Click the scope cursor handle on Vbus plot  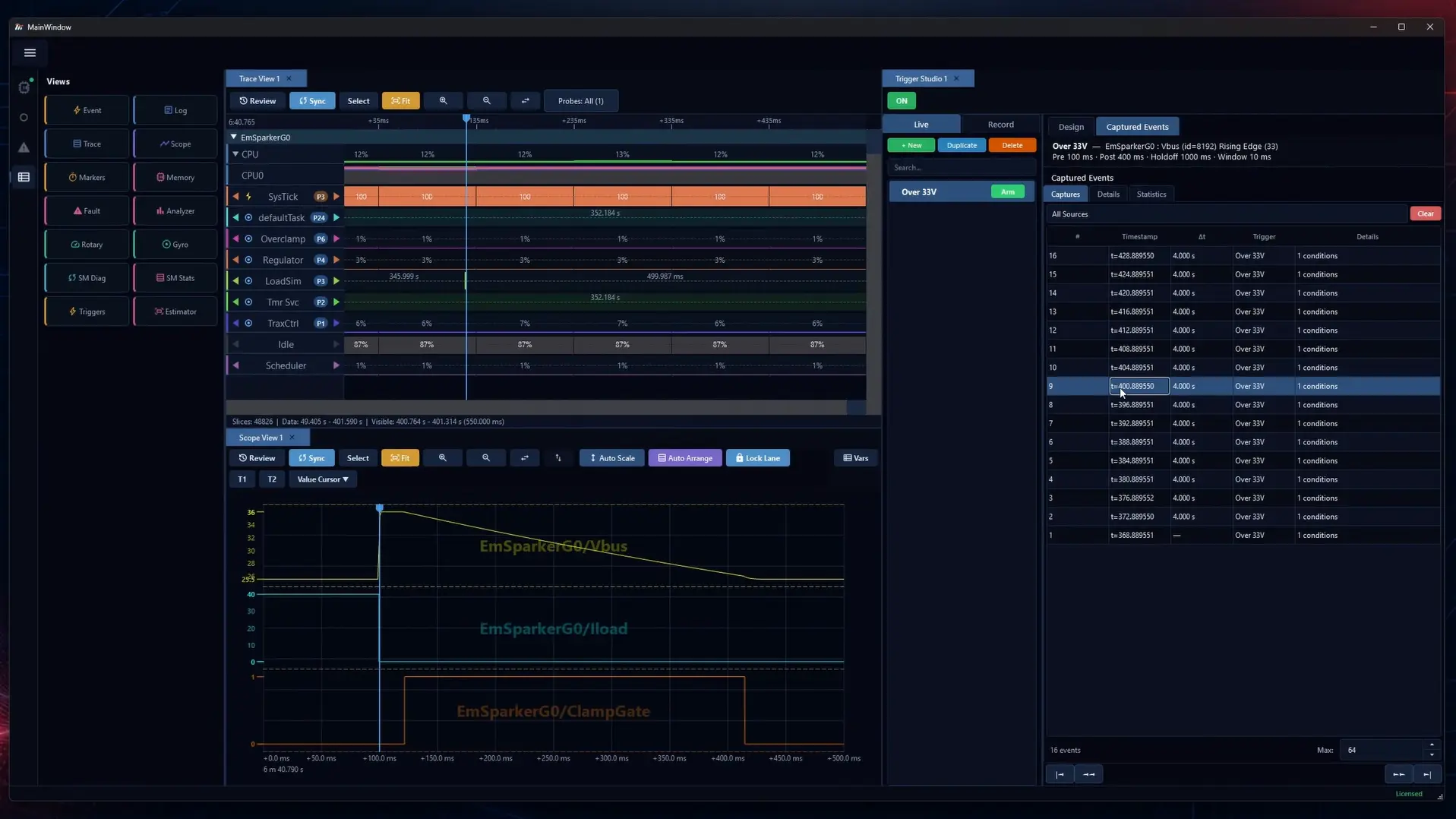[380, 508]
